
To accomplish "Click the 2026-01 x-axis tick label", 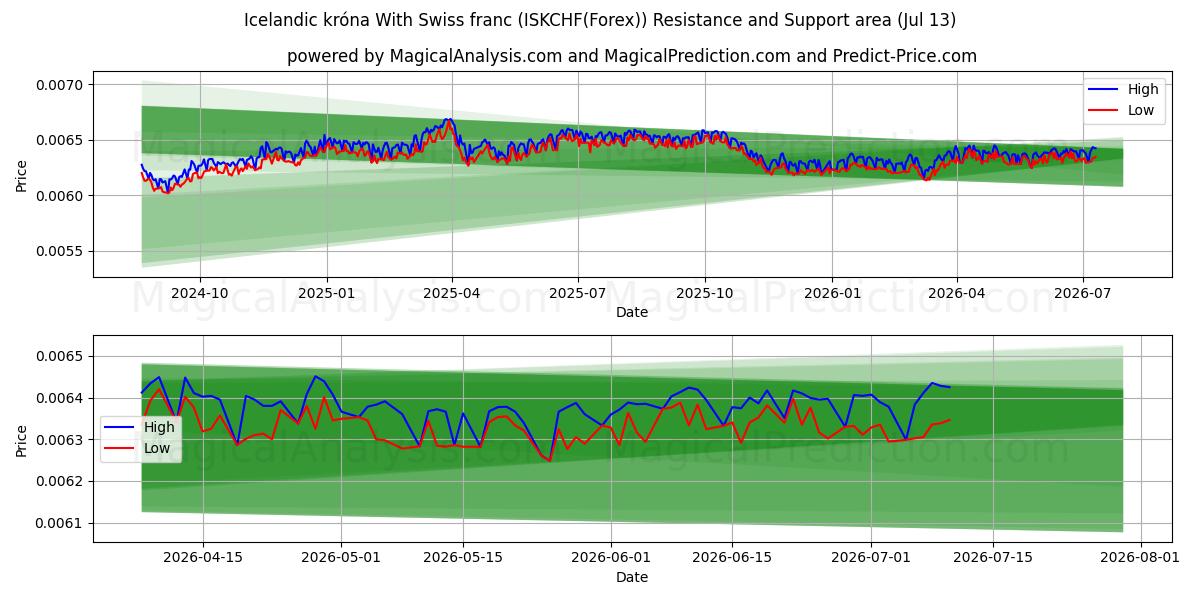I will pos(832,293).
